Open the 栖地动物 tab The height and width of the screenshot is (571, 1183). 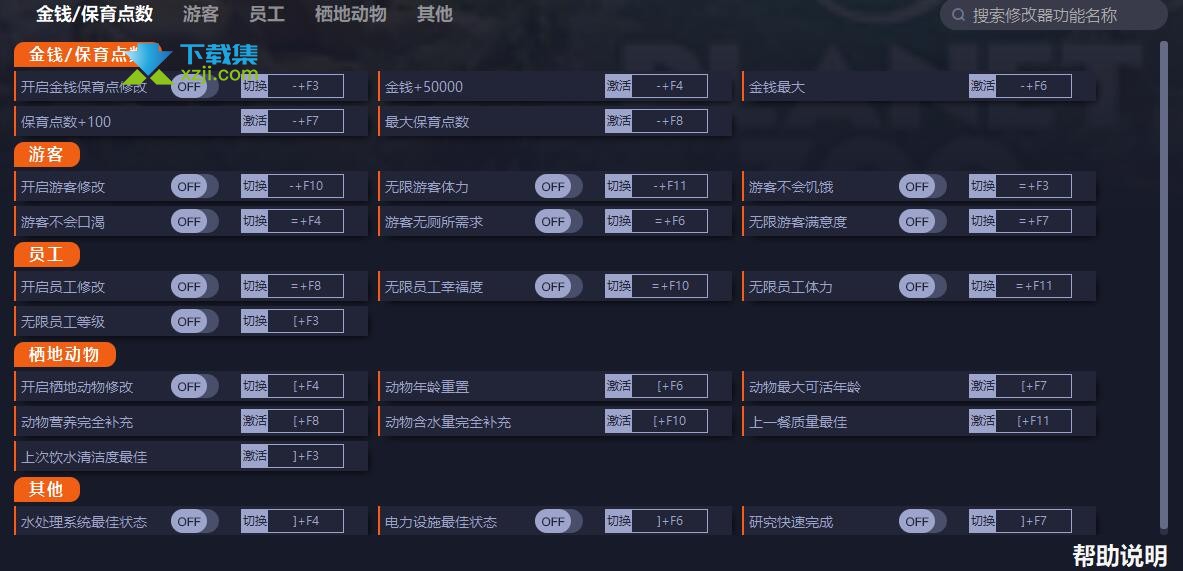[350, 14]
